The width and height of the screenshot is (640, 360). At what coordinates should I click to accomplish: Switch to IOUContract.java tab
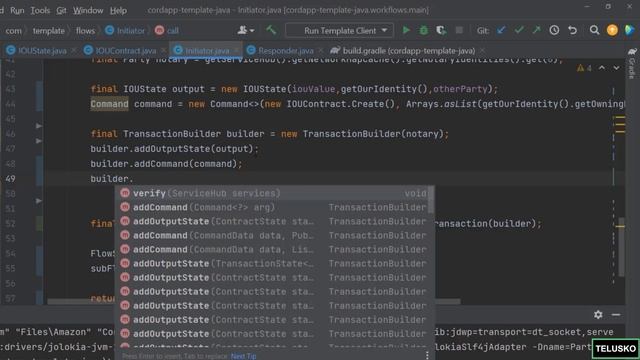point(125,51)
